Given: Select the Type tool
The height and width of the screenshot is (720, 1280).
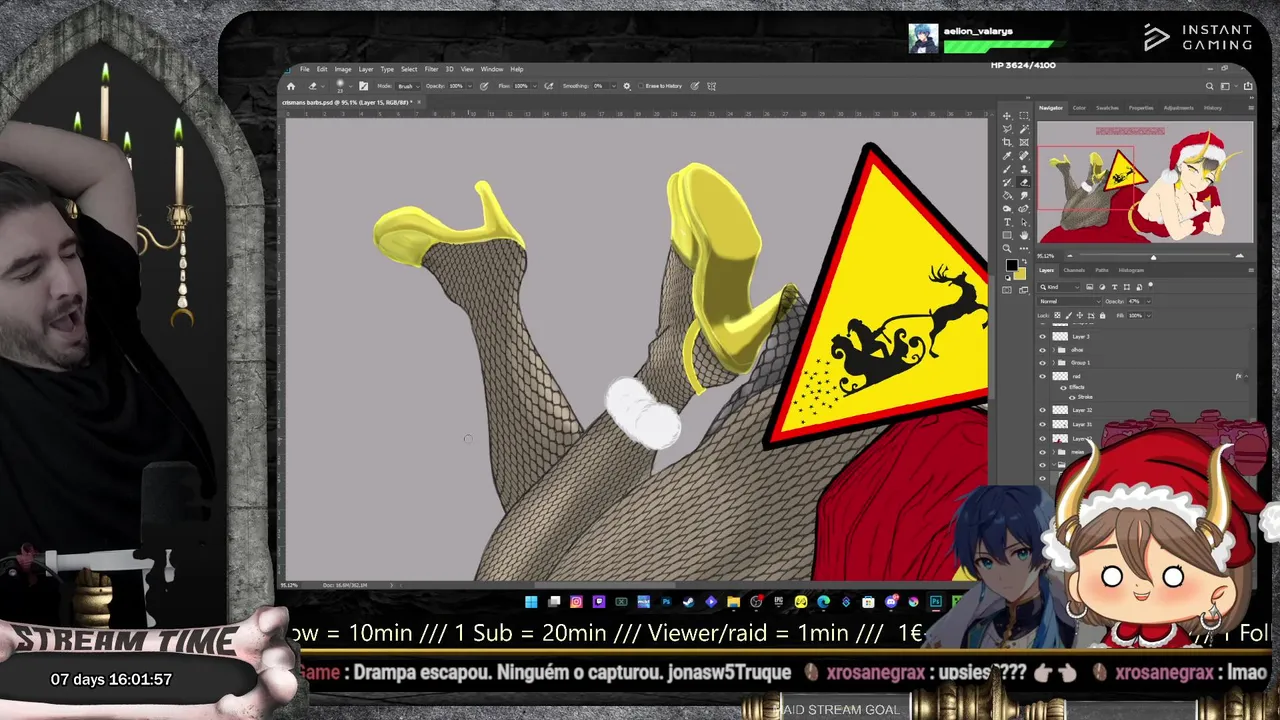Looking at the screenshot, I should tap(1007, 222).
